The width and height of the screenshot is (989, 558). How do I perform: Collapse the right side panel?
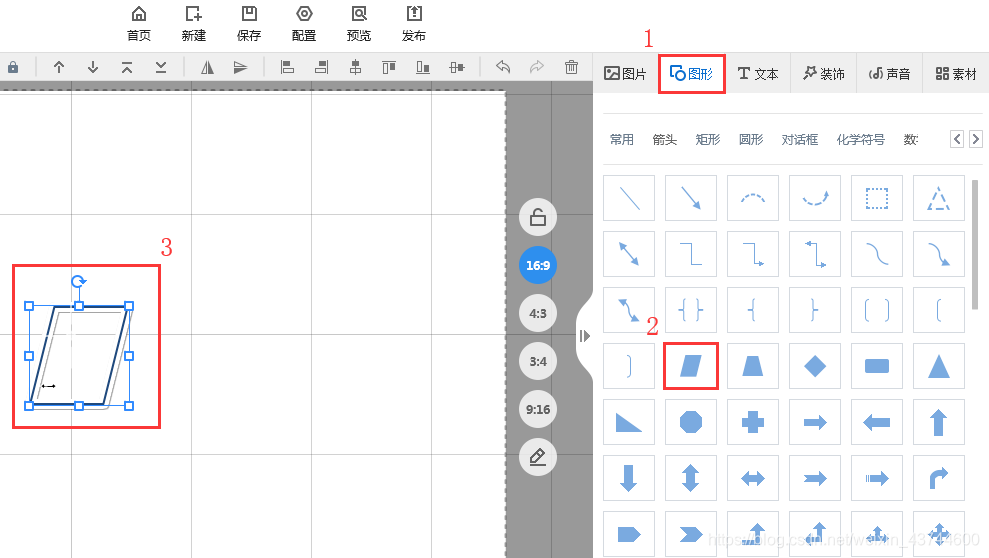point(585,336)
